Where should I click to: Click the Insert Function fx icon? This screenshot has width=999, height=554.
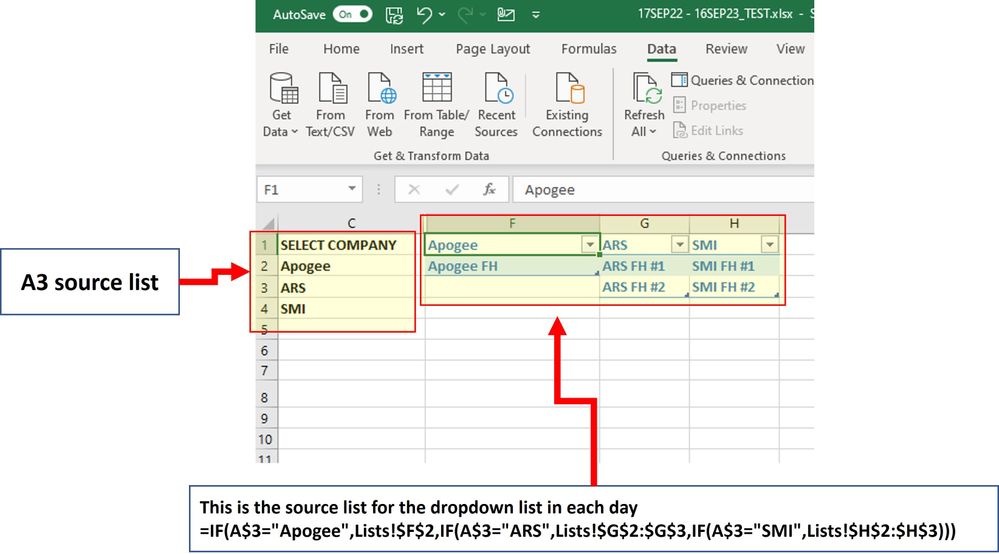click(489, 189)
